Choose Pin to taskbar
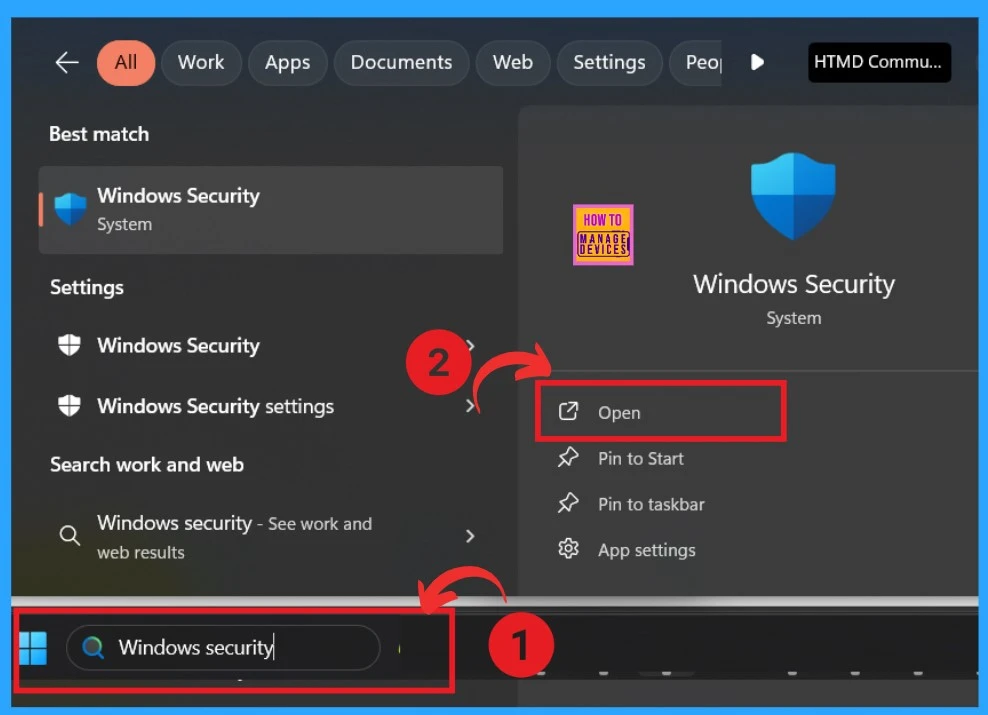 tap(650, 505)
